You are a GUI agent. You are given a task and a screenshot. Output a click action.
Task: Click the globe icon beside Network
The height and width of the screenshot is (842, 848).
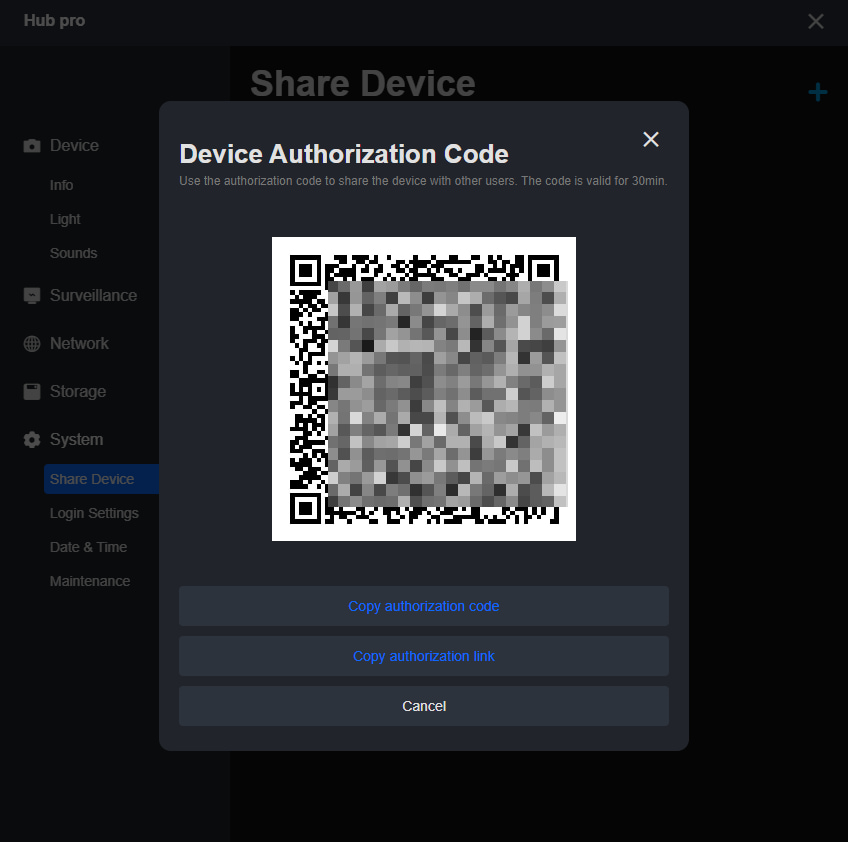click(x=32, y=343)
